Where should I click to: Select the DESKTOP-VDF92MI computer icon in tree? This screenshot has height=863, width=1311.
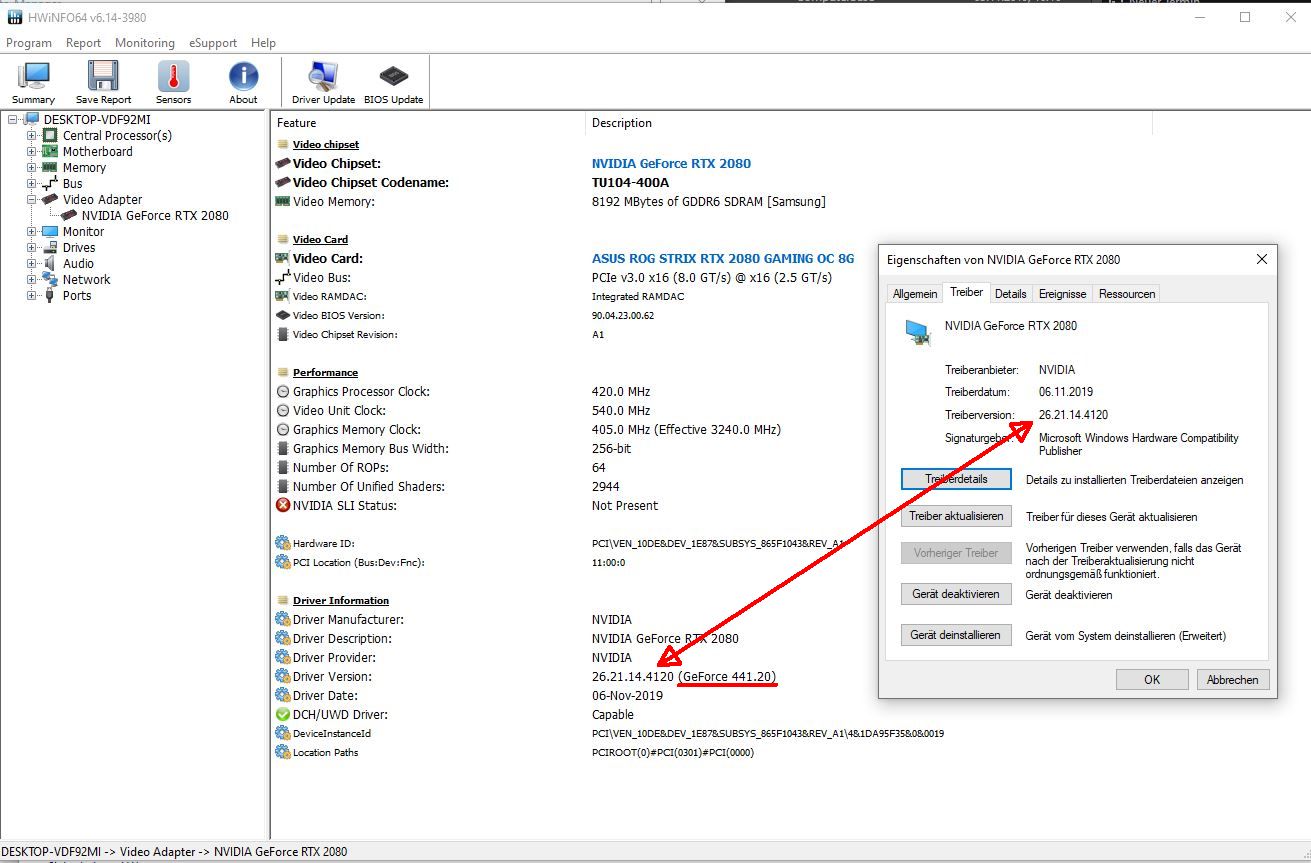(x=33, y=120)
